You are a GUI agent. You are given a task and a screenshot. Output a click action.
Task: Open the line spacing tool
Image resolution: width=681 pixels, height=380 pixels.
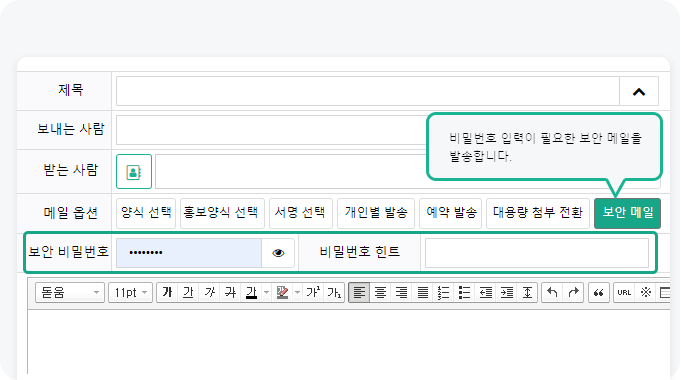click(527, 292)
